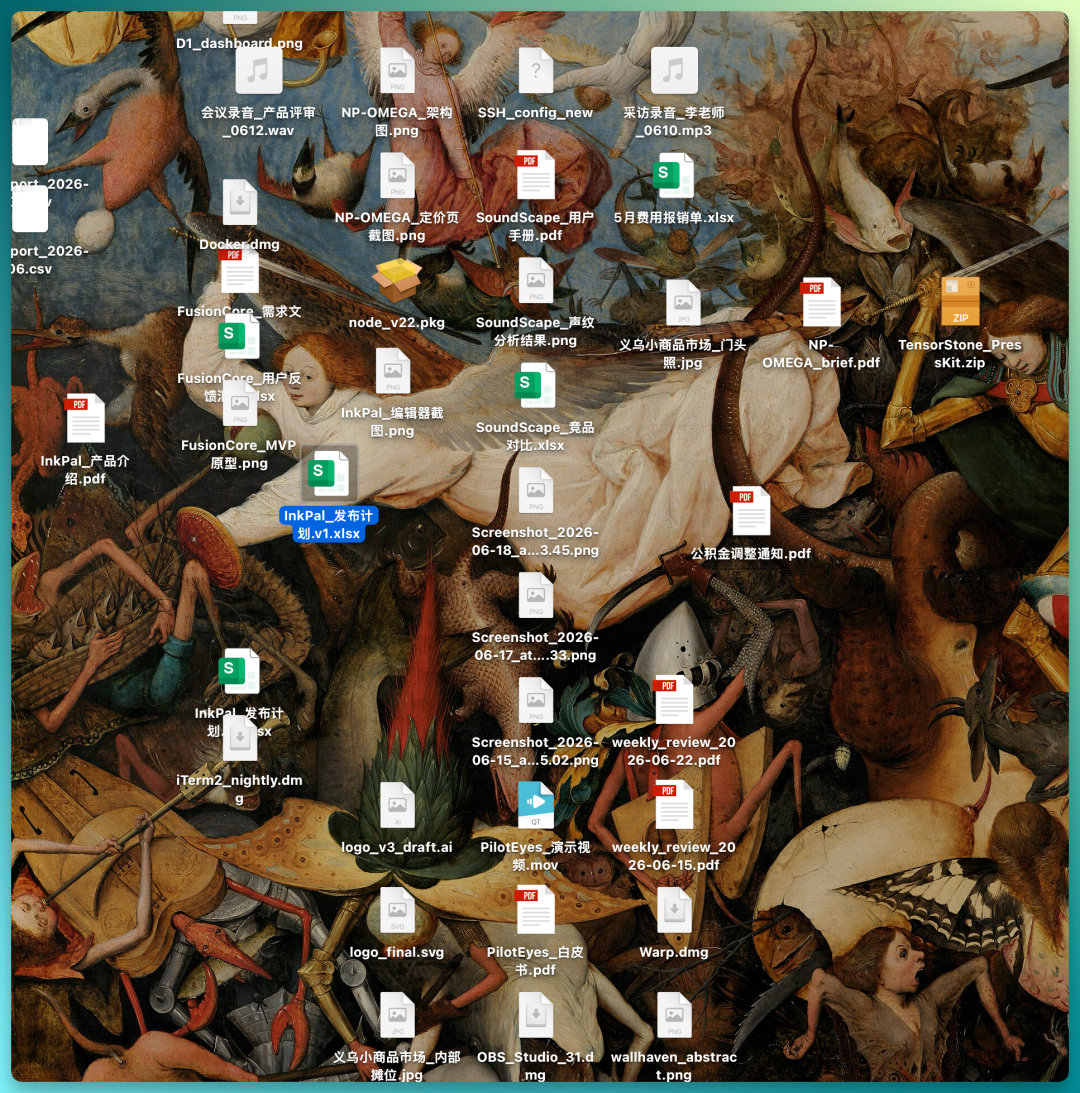Select the iTerm2_nightly.dmg disk image icon
Image resolution: width=1080 pixels, height=1093 pixels.
point(240,738)
